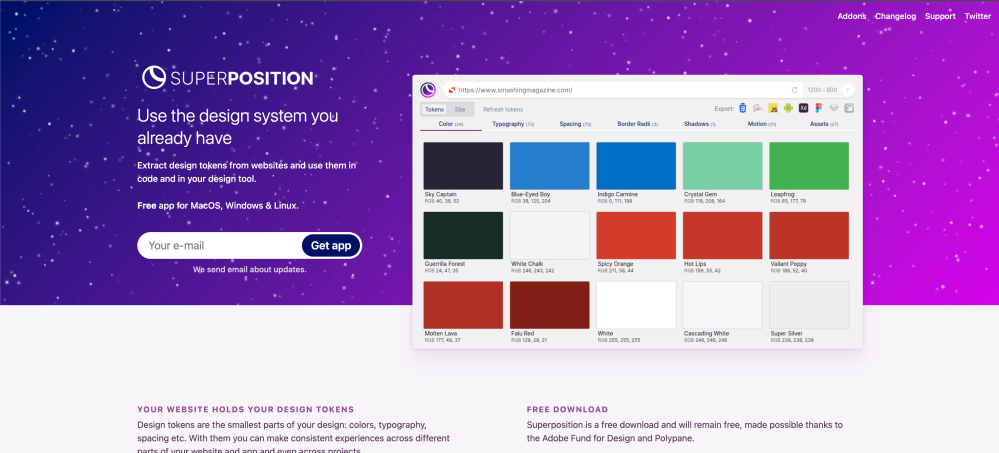This screenshot has height=453, width=999.
Task: Open the Color tab
Action: [451, 124]
